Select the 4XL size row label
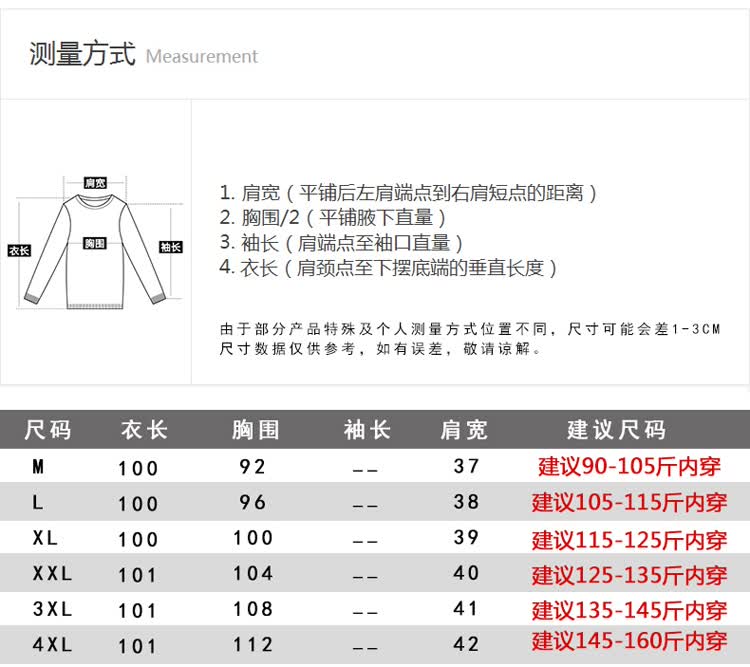 pos(52,645)
